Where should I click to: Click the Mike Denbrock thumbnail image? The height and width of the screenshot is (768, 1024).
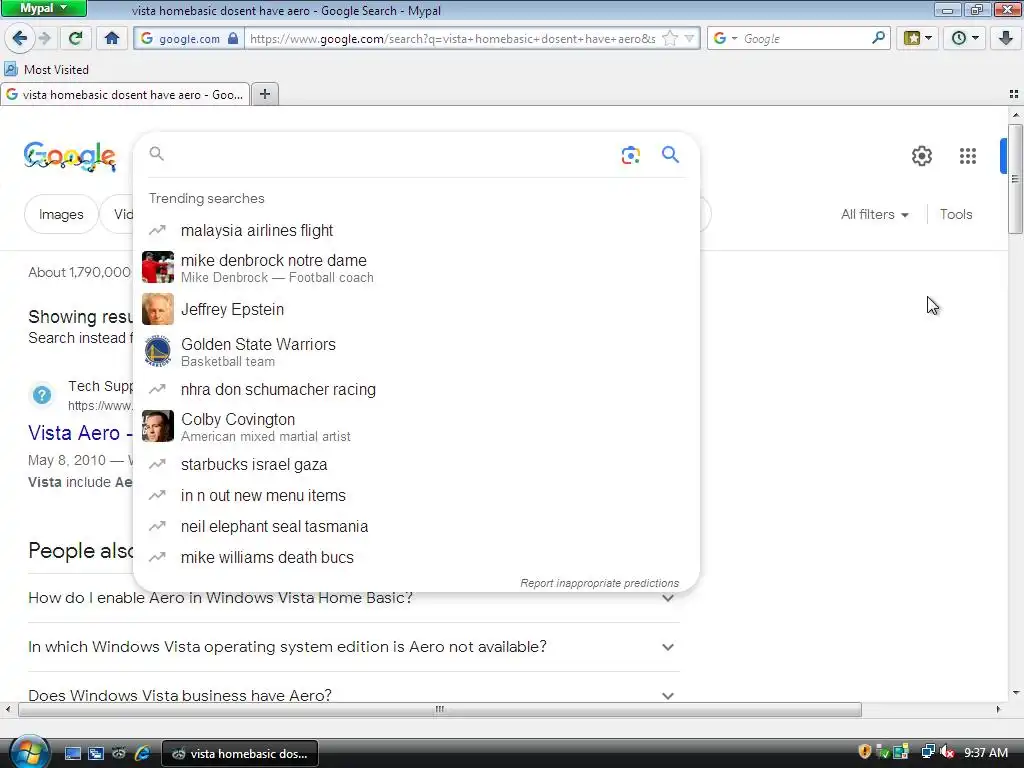[x=158, y=267]
